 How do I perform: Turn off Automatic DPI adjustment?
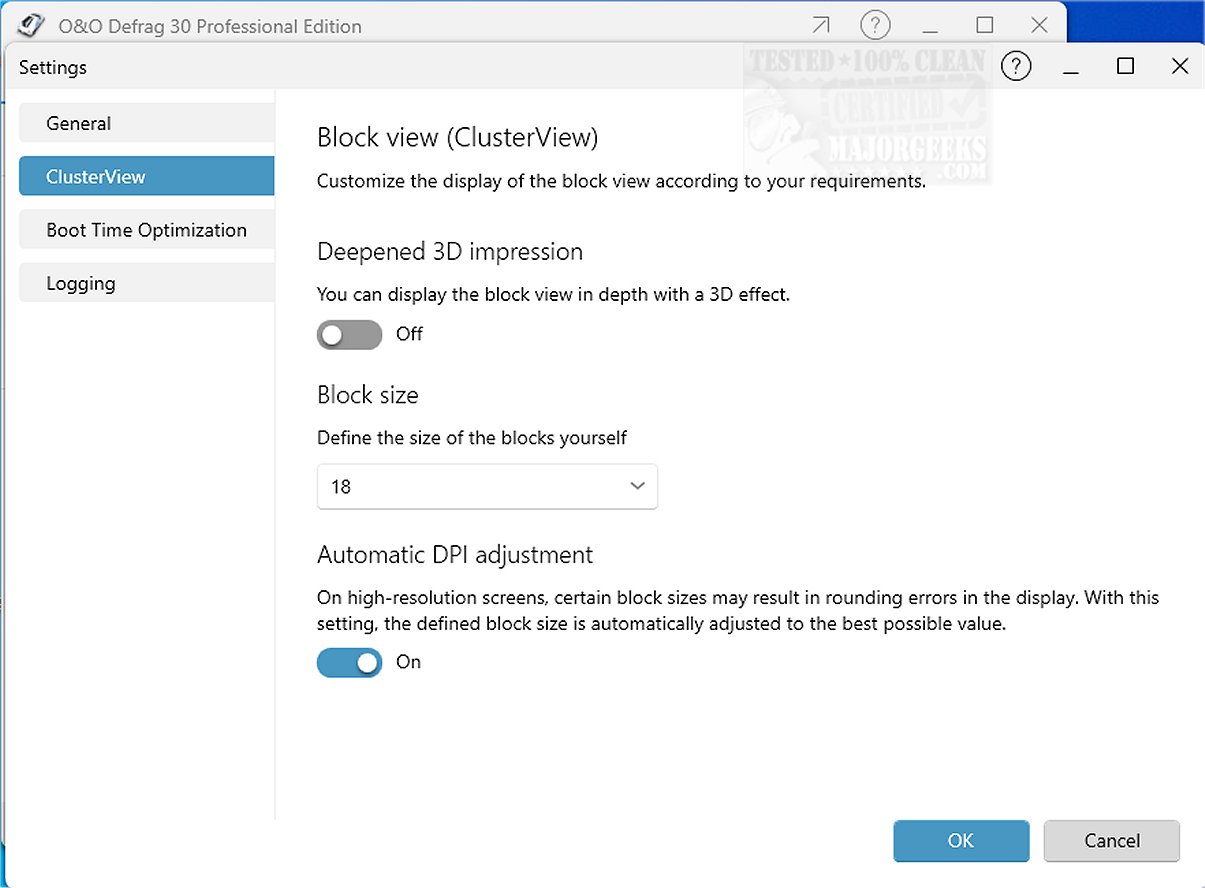click(349, 662)
